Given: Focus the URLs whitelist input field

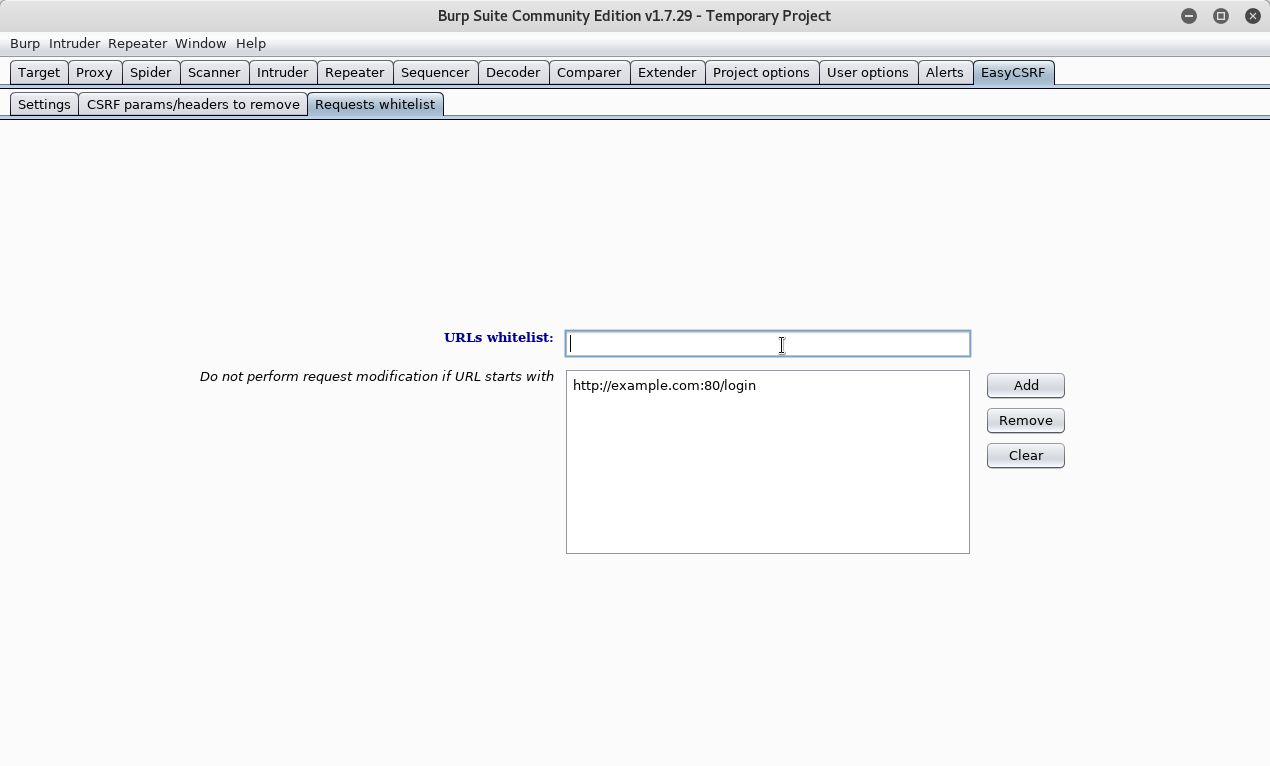Looking at the screenshot, I should point(768,344).
